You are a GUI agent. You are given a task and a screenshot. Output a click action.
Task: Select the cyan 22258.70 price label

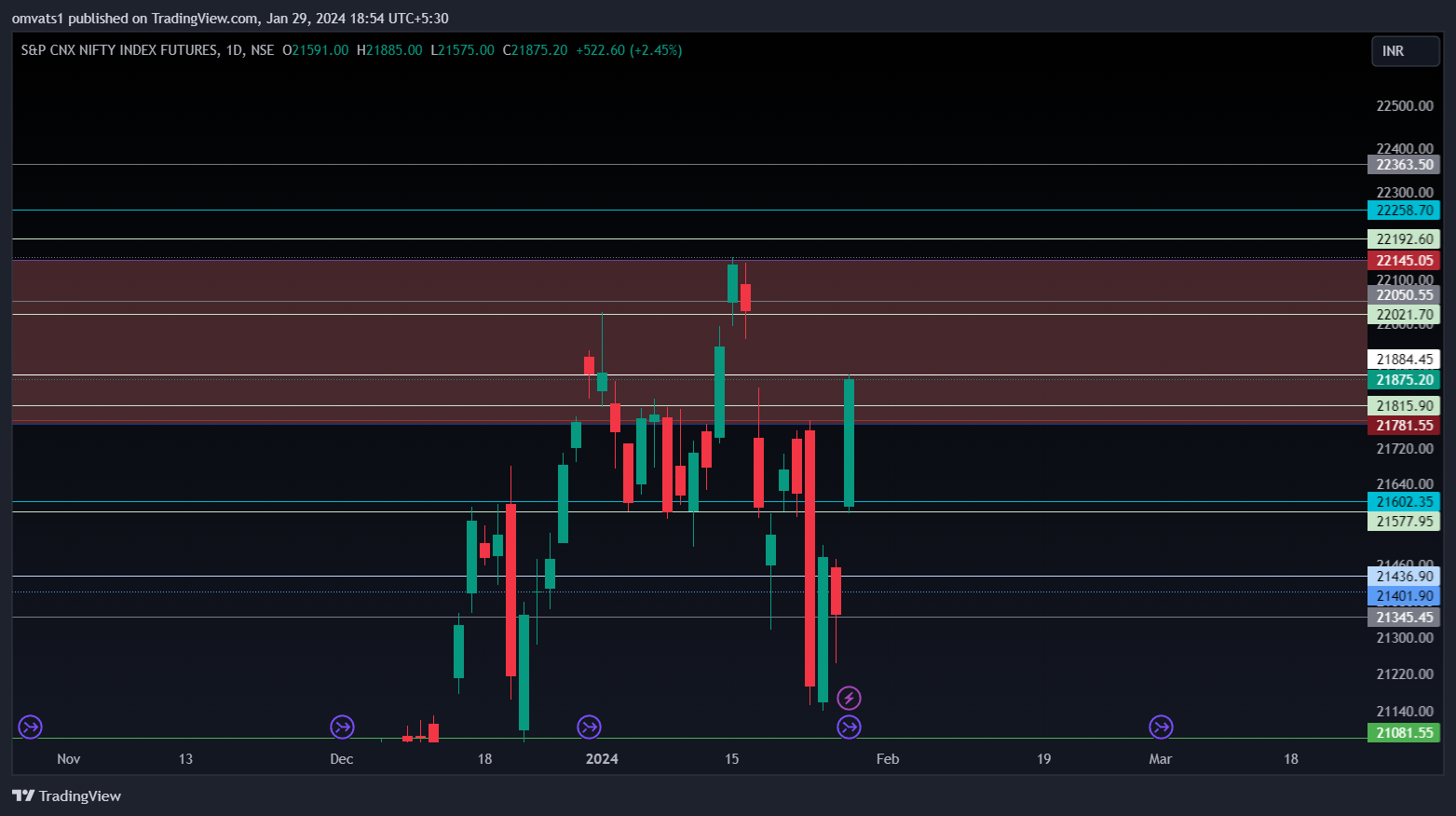[1404, 211]
